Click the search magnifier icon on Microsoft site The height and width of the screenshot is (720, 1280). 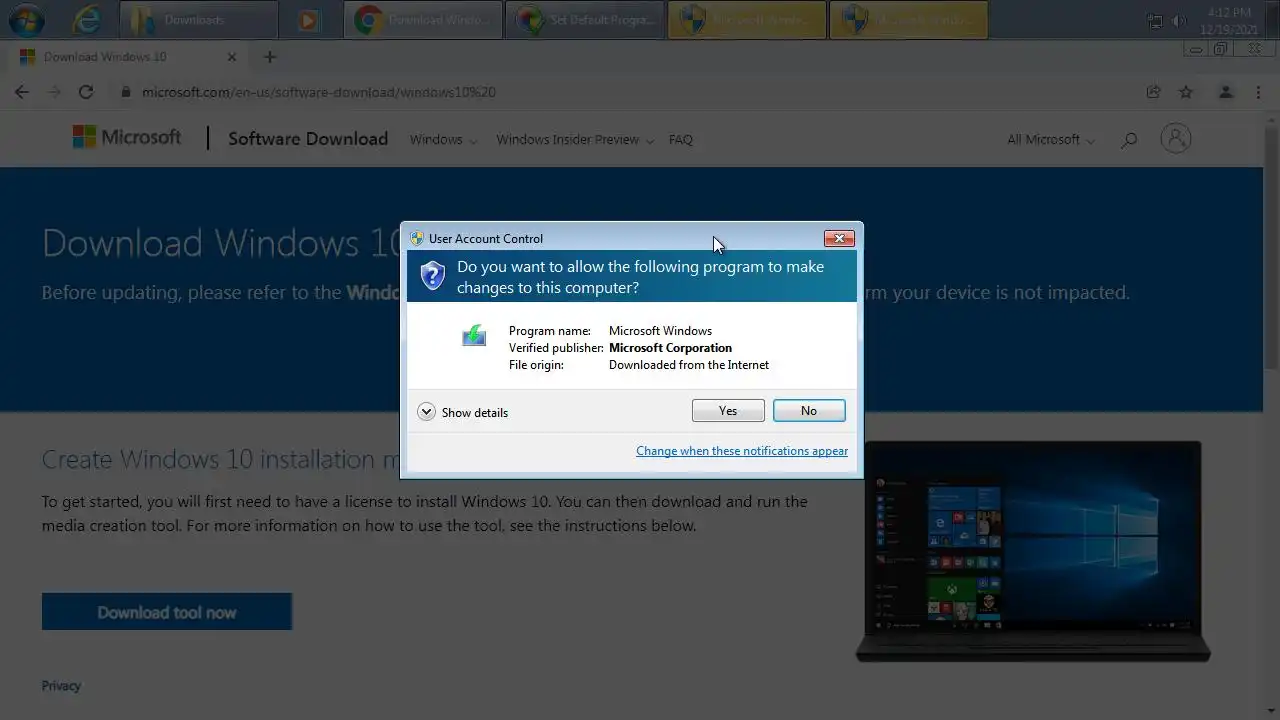(x=1129, y=140)
